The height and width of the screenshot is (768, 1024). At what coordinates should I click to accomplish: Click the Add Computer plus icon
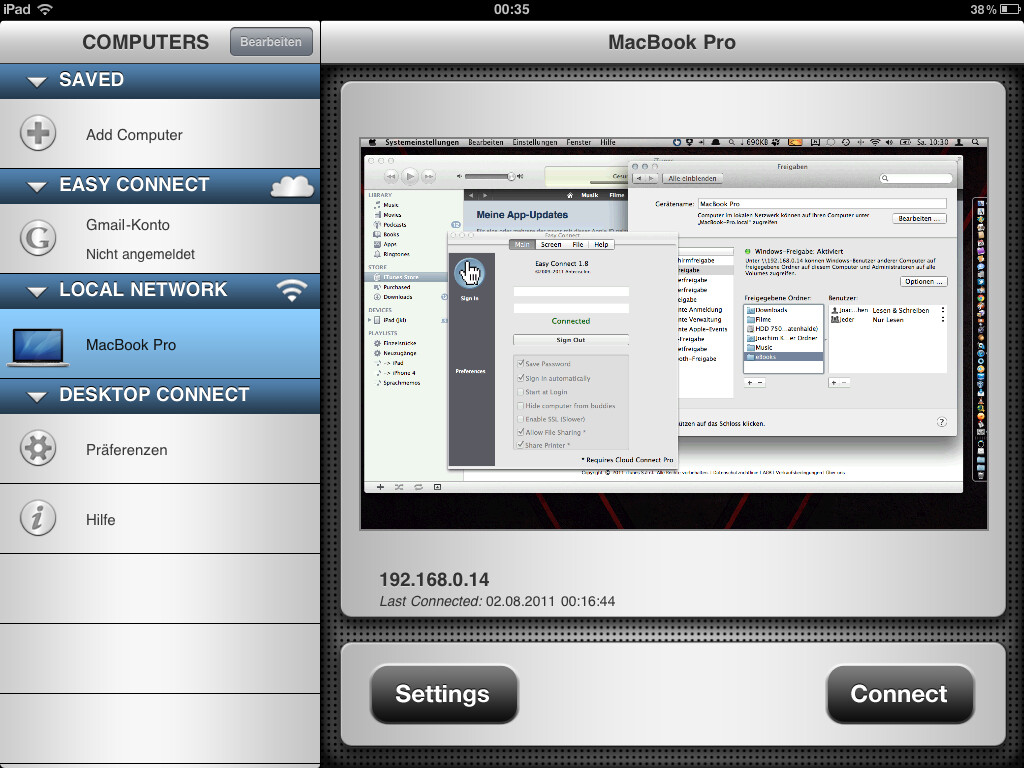click(37, 134)
